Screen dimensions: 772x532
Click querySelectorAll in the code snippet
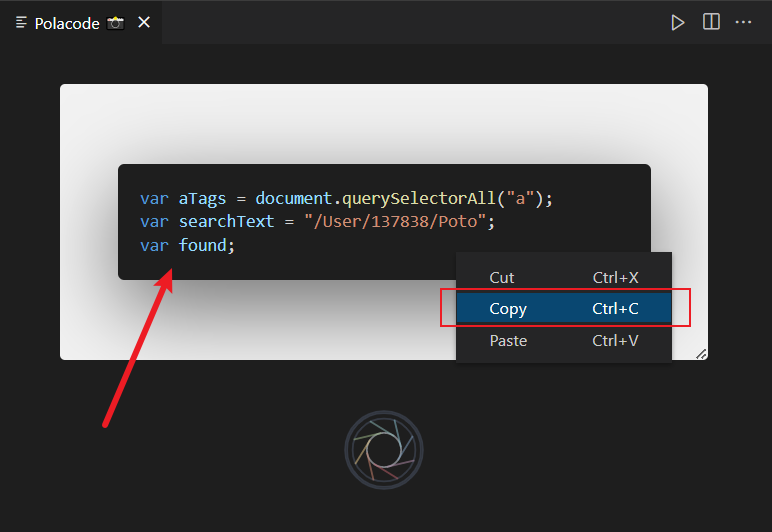coord(414,198)
